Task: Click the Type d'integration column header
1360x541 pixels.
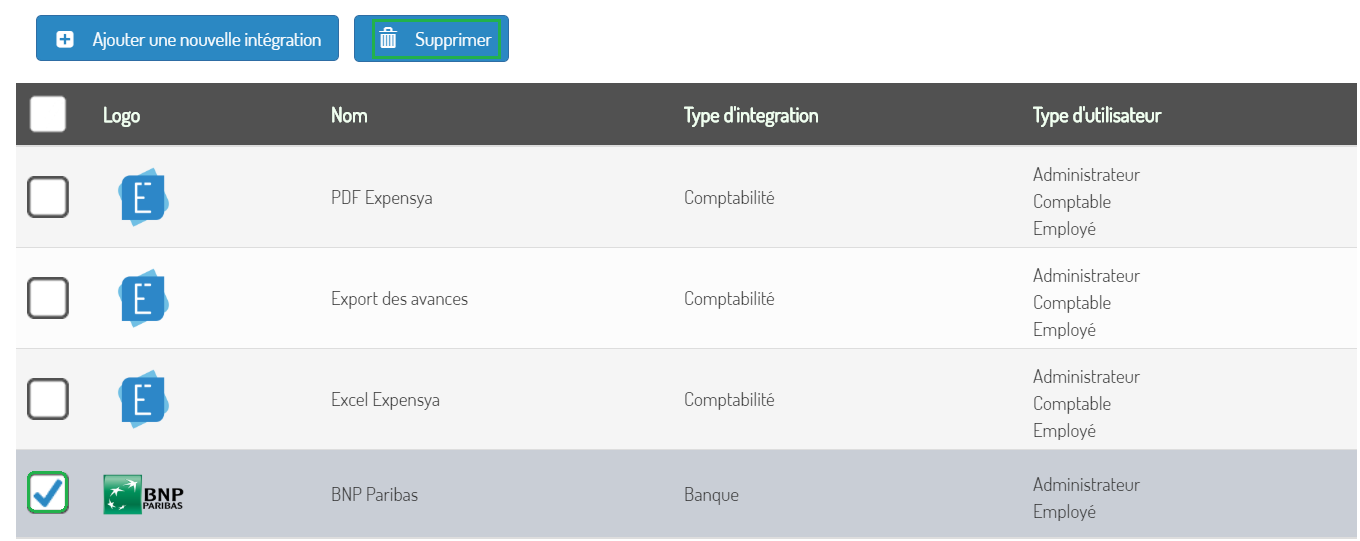Action: (751, 115)
